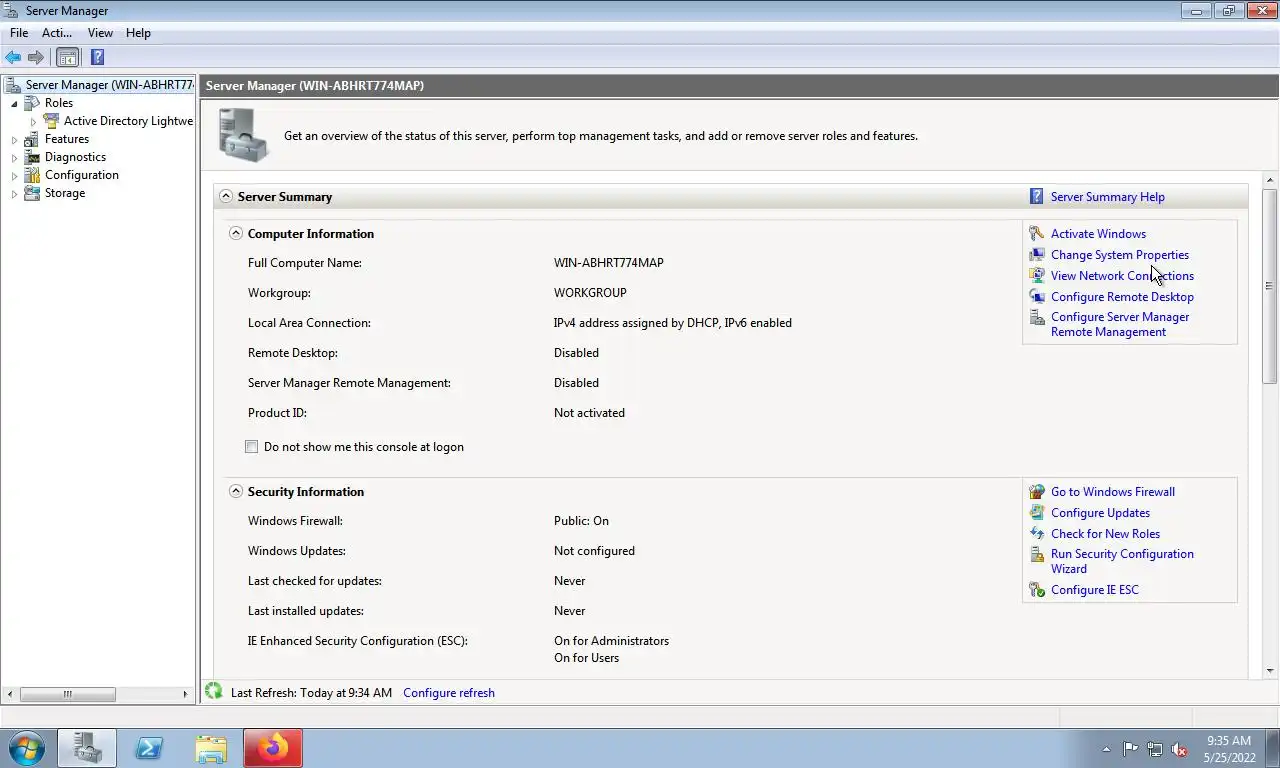Viewport: 1280px width, 768px height.
Task: Click the main pane vertical scrollbar thumb
Action: [1270, 285]
